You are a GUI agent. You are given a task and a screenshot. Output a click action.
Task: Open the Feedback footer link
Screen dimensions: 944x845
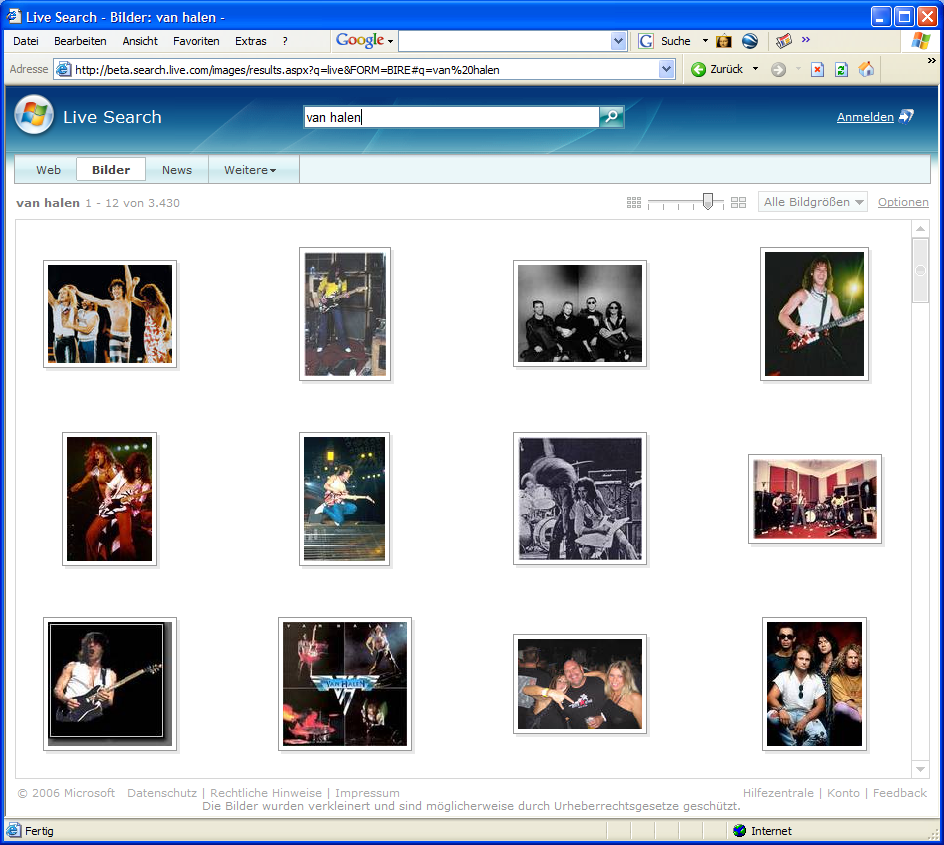point(900,793)
